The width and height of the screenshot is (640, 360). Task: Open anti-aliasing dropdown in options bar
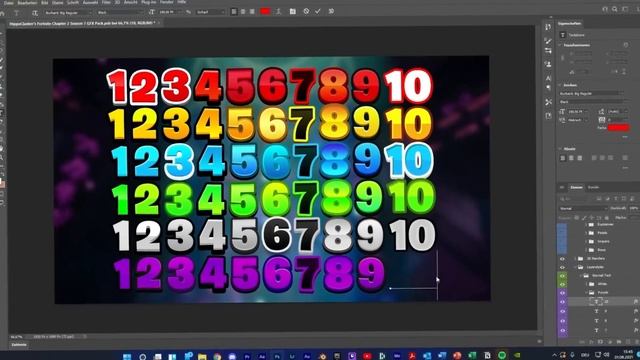[210, 12]
